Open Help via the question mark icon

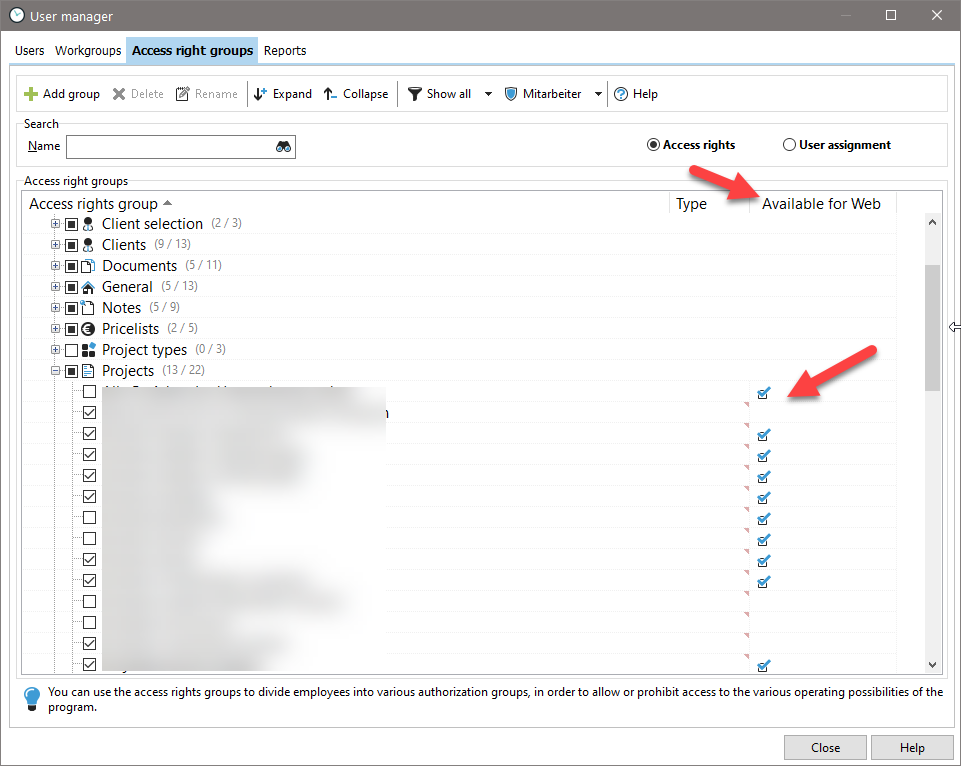pos(621,94)
